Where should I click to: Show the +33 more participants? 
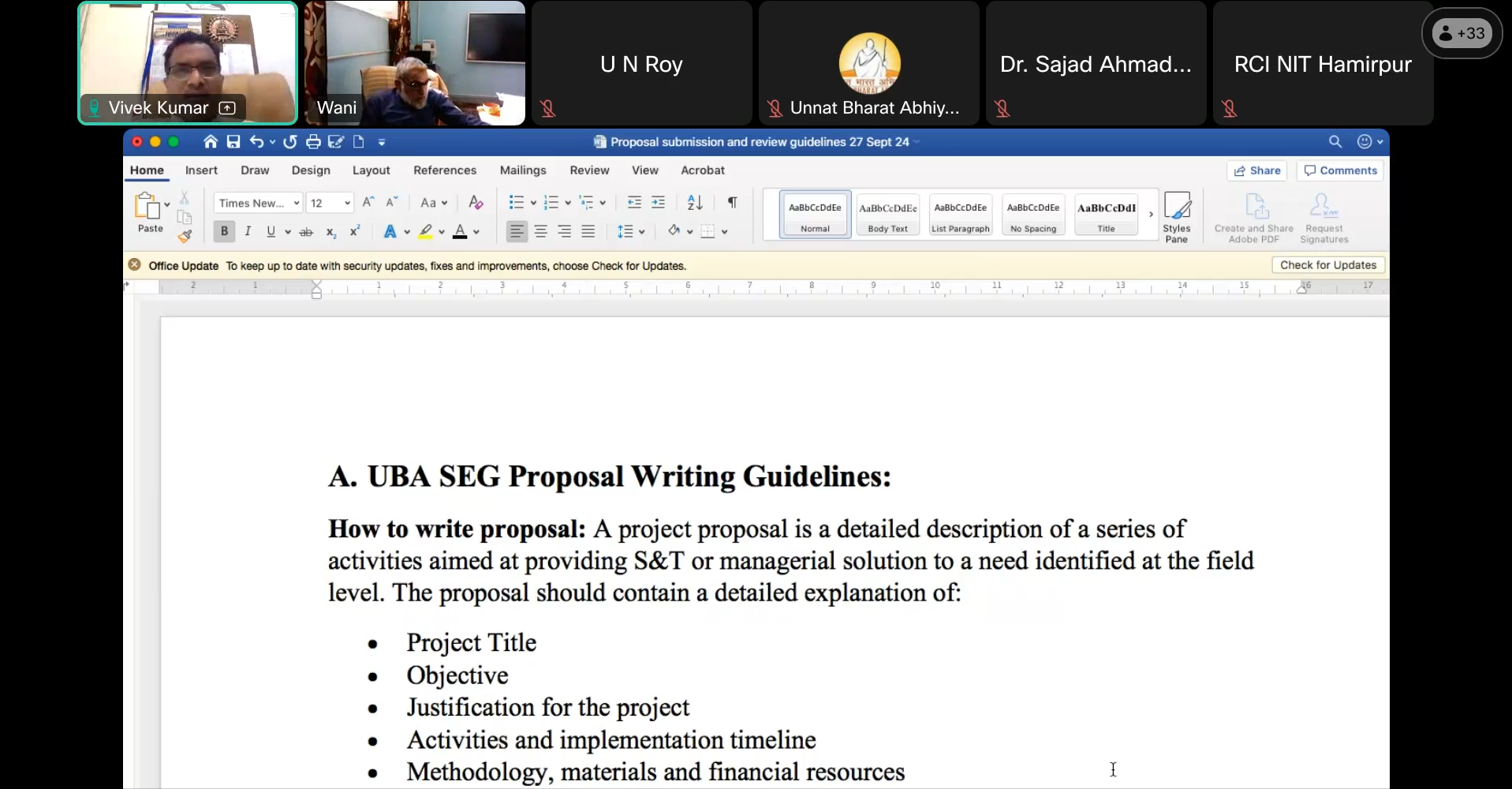click(x=1462, y=33)
